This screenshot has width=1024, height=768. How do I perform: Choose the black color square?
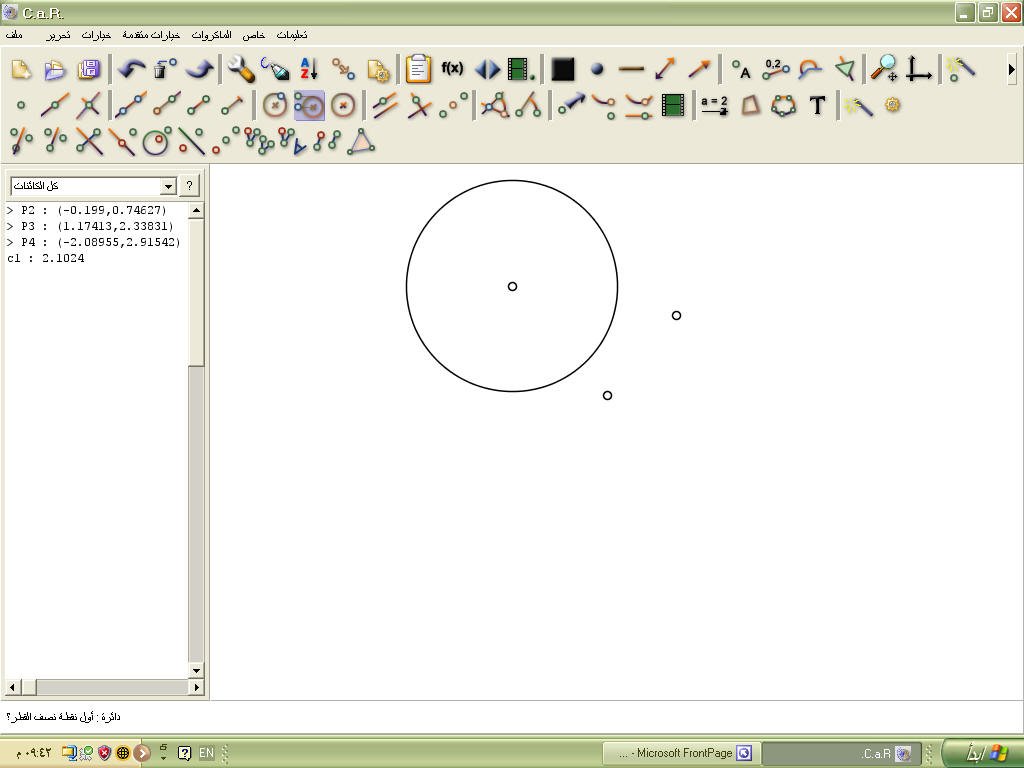click(x=563, y=69)
